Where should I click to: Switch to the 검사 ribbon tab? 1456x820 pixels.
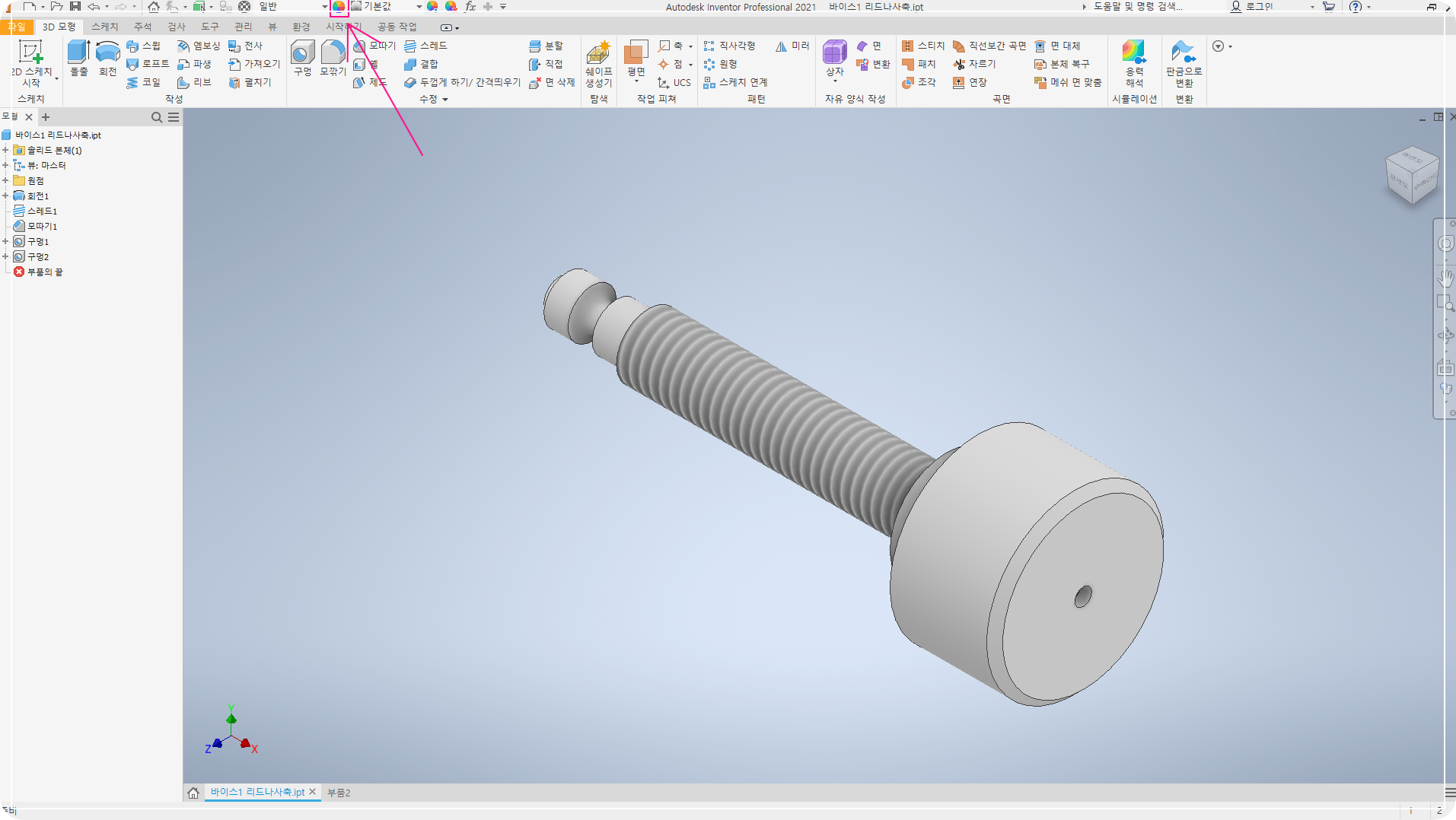coord(176,27)
